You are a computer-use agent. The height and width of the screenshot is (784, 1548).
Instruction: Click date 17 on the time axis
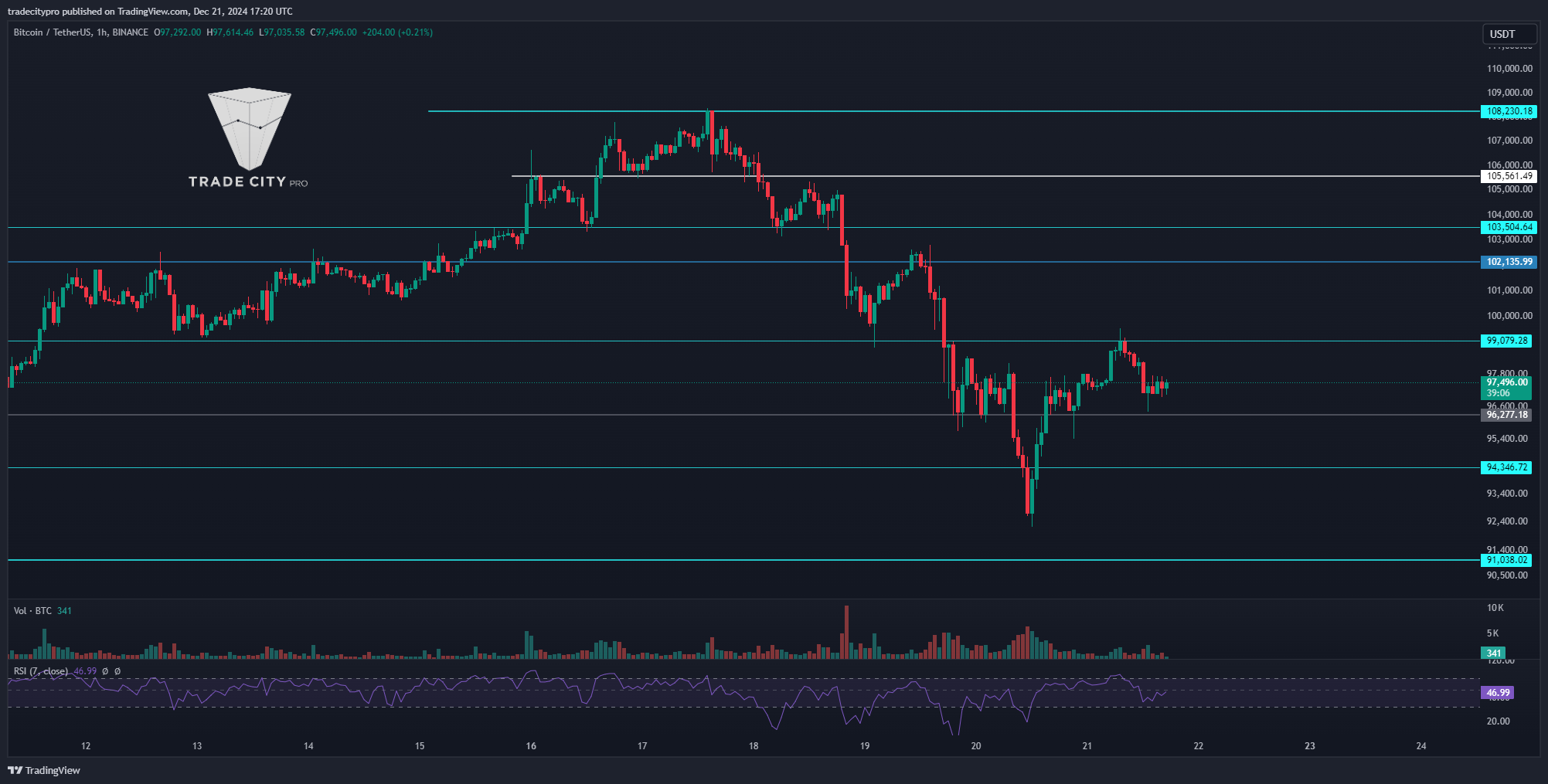(642, 746)
